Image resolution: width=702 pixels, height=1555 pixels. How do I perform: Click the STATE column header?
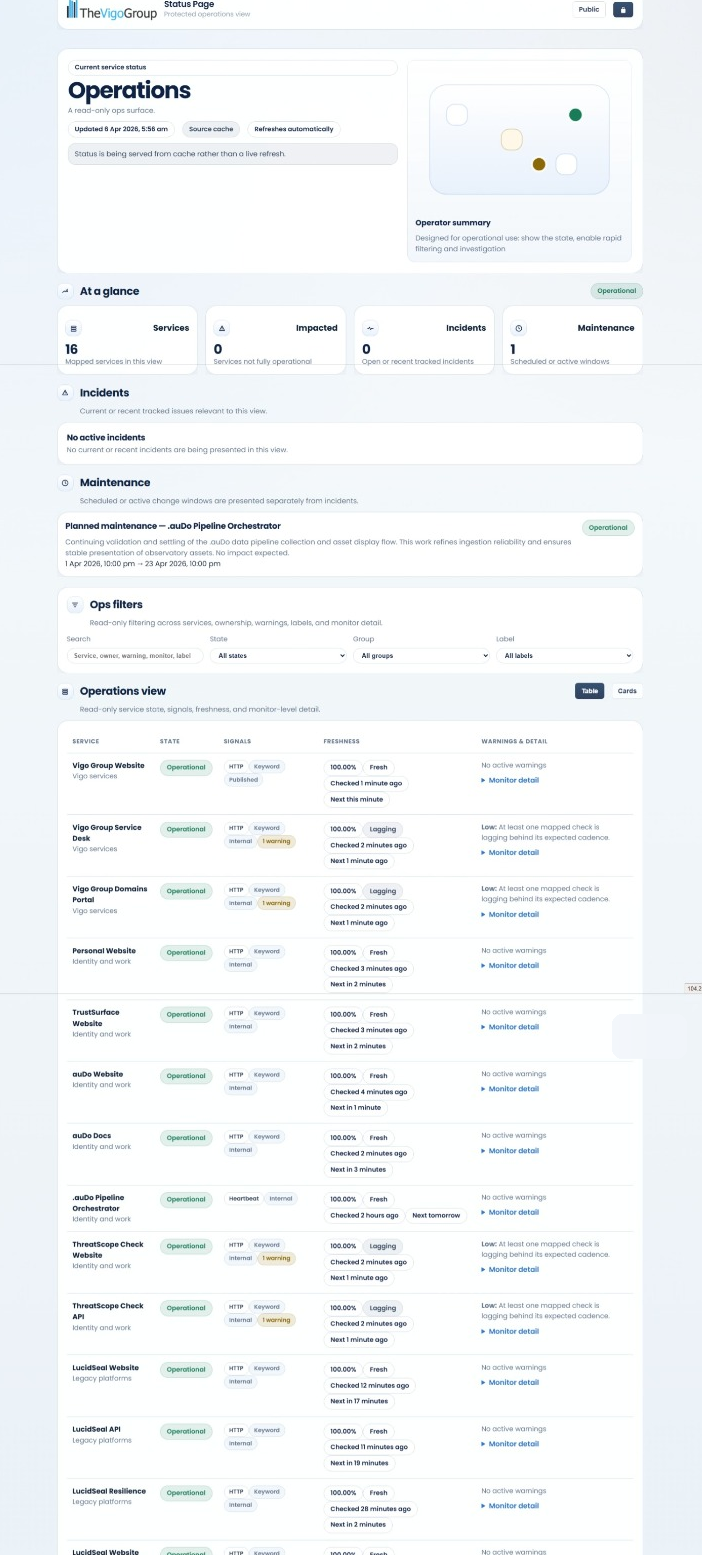[170, 741]
